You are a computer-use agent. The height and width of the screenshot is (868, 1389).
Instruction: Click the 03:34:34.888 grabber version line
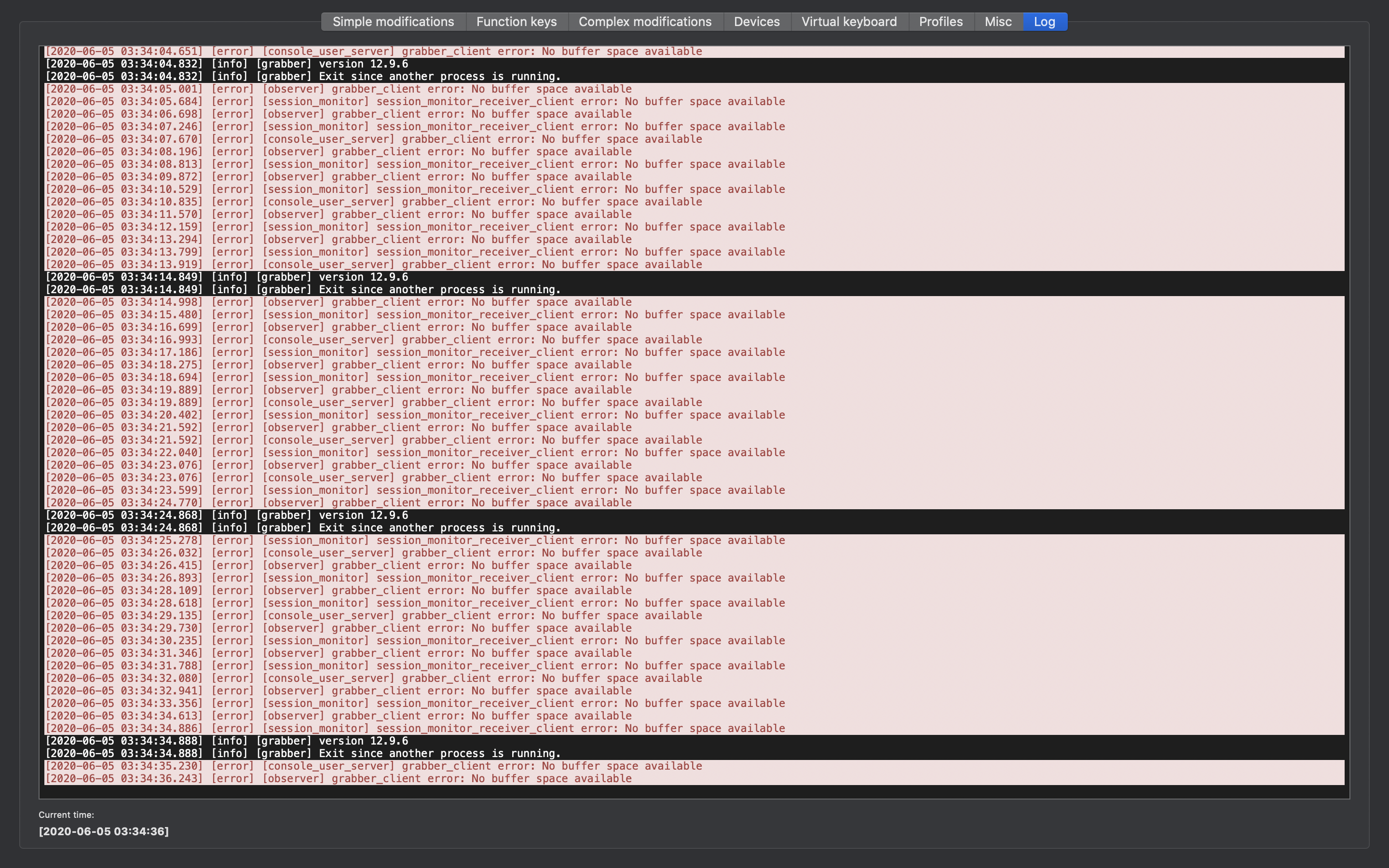pos(227,741)
